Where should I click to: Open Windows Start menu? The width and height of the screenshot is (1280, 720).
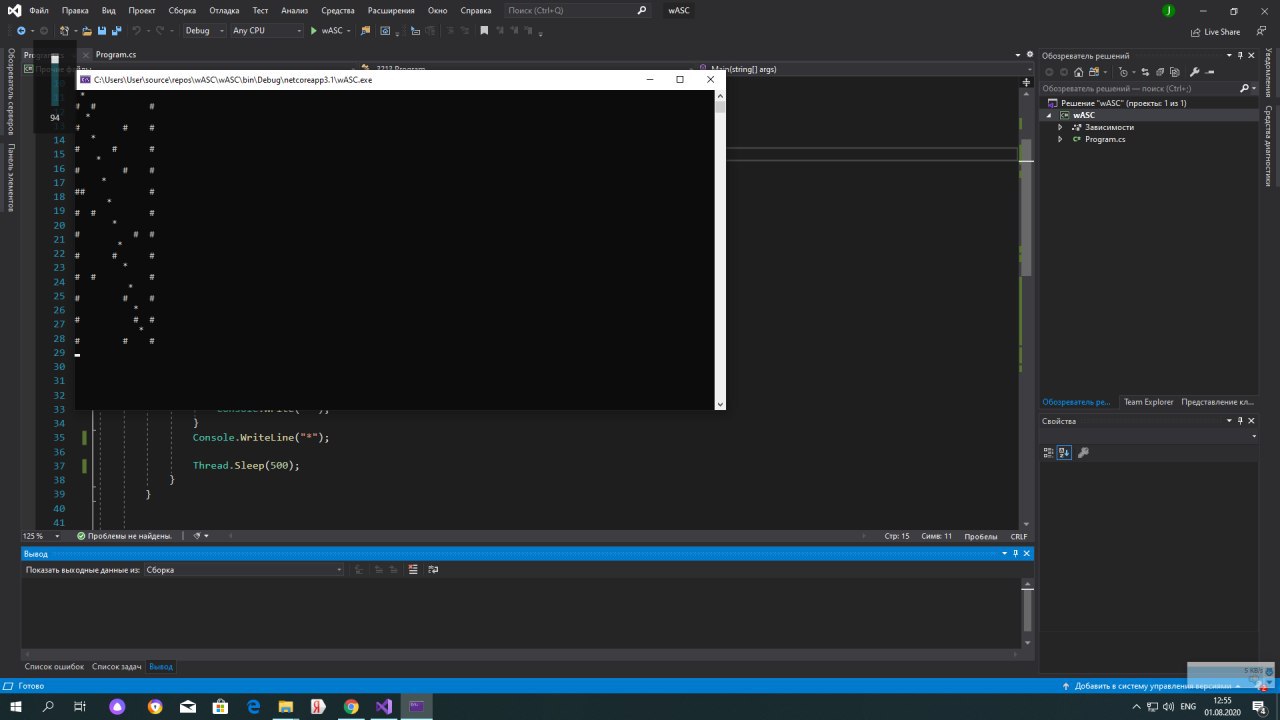click(x=15, y=706)
